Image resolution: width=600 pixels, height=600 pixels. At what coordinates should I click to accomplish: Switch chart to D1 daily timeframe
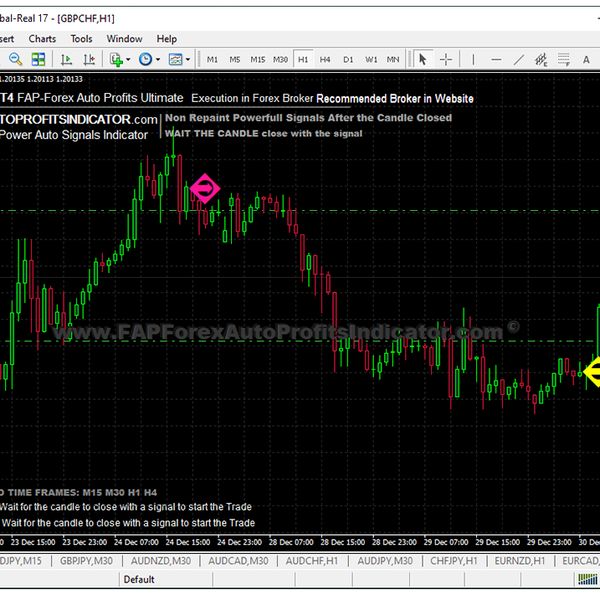click(x=348, y=59)
